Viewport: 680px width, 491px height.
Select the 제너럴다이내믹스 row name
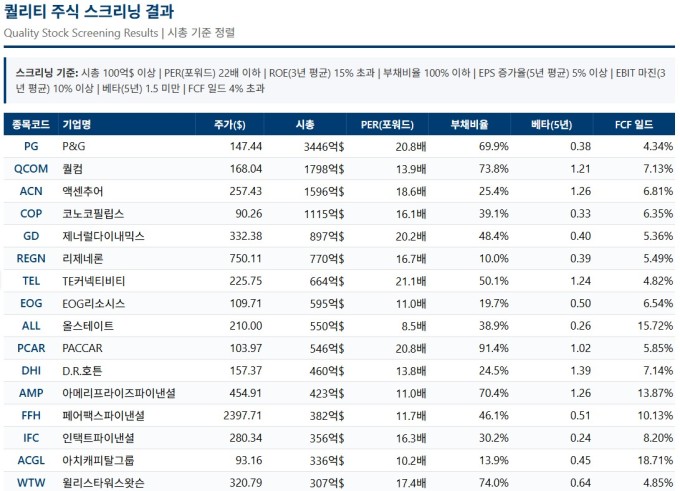point(102,236)
